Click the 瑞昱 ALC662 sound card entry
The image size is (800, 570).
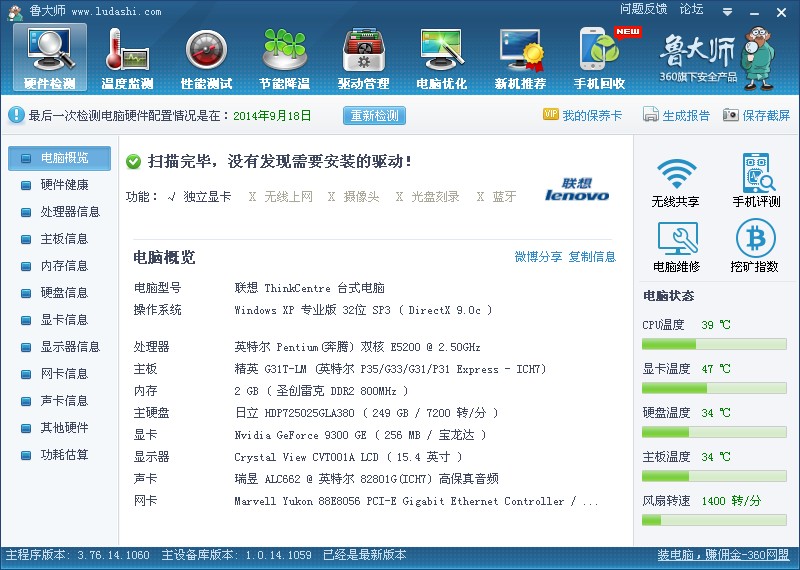(366, 479)
